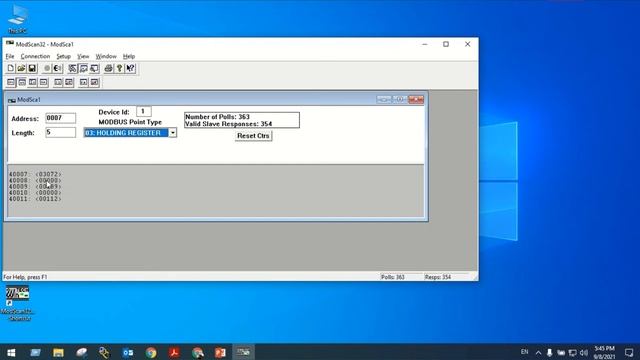Open Outlook from the taskbar
This screenshot has height=360, width=640.
(128, 352)
